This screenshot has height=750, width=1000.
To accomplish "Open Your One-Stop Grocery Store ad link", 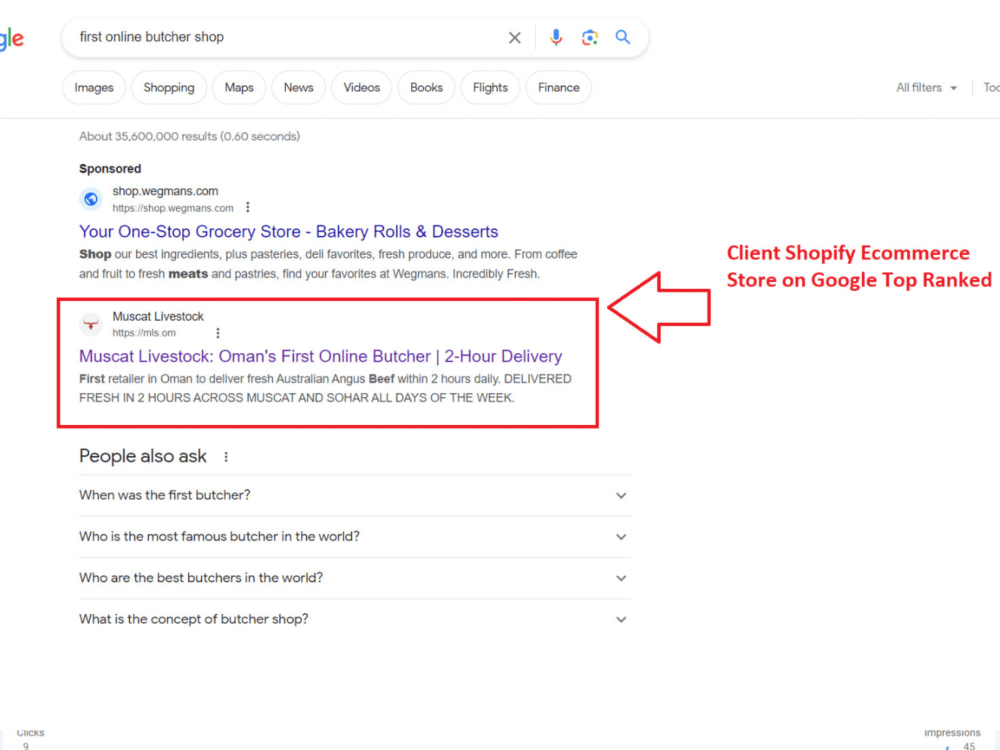I will [289, 232].
